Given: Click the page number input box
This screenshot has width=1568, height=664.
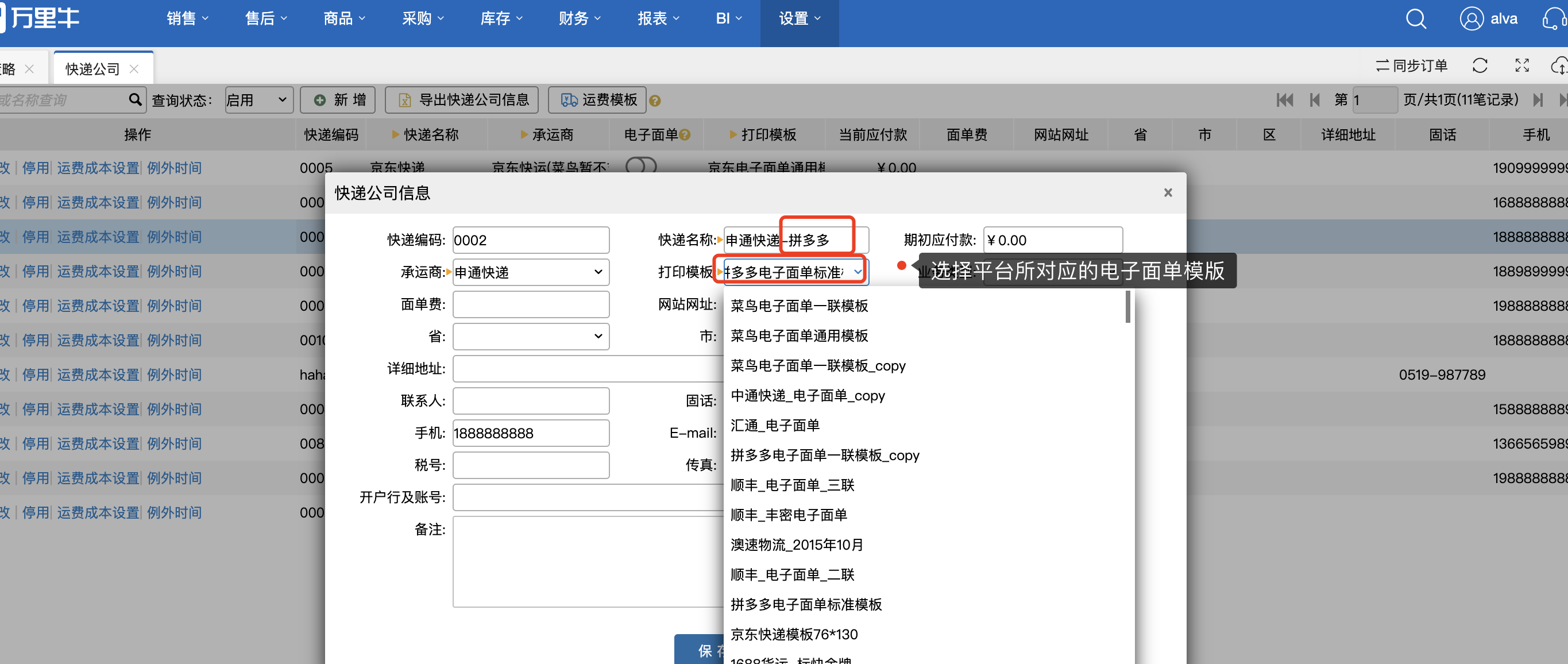Looking at the screenshot, I should pyautogui.click(x=1374, y=100).
